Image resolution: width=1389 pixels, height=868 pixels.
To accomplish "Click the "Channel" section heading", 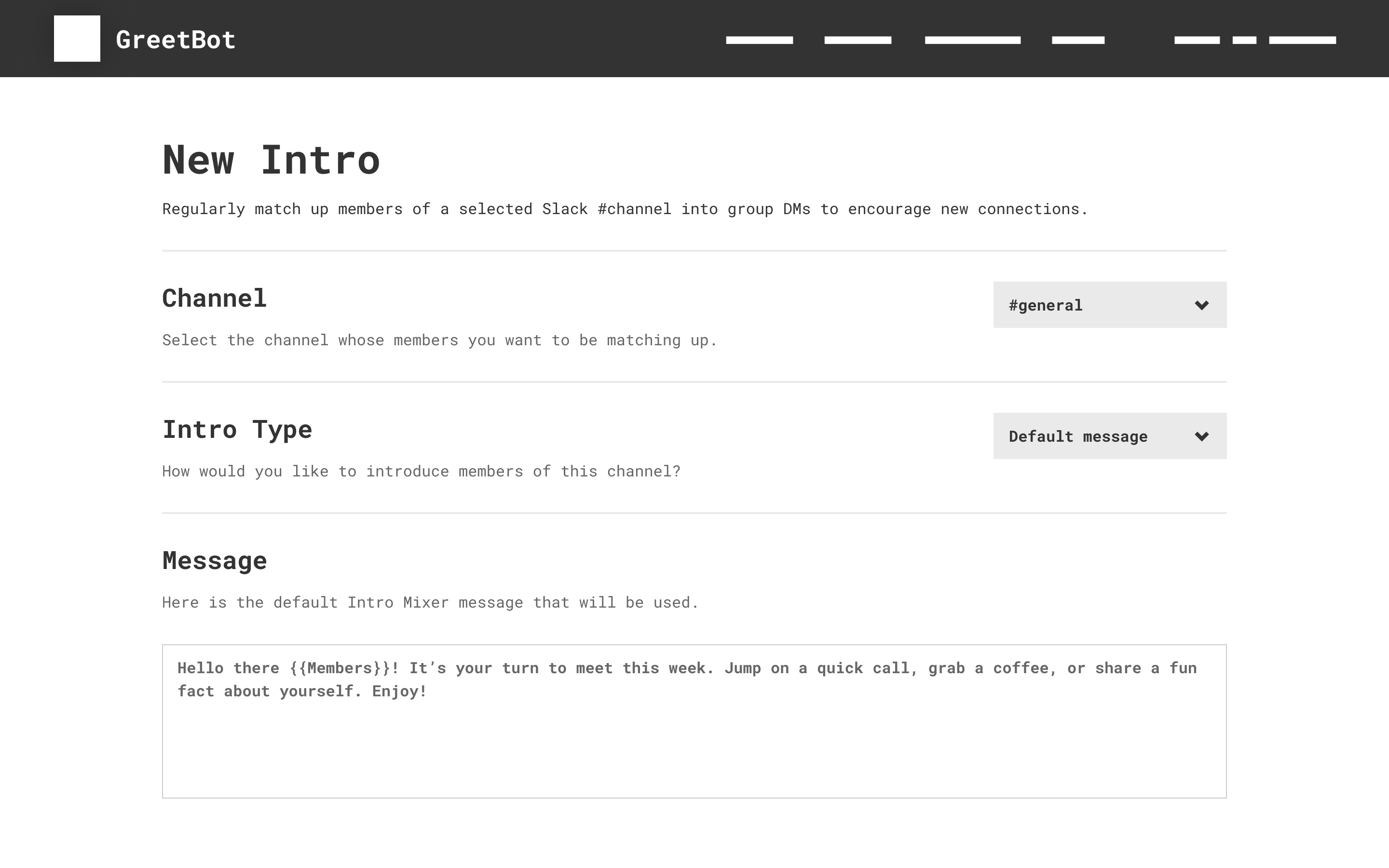I will [215, 298].
